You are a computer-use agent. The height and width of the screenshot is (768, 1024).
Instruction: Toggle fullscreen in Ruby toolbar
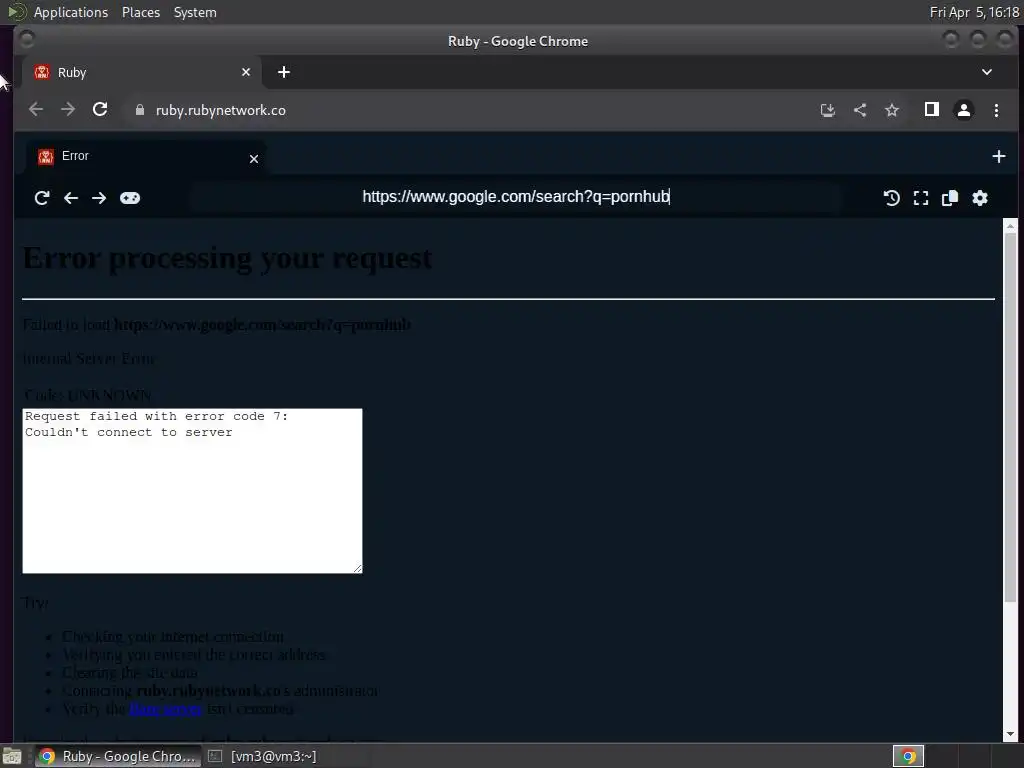(x=921, y=198)
